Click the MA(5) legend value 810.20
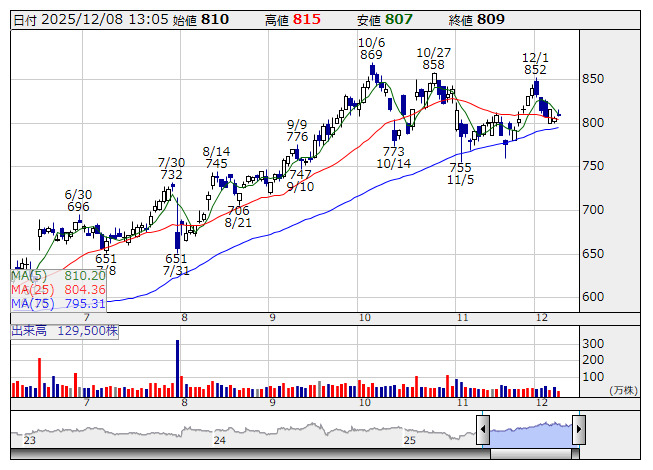The width and height of the screenshot is (653, 470). [85, 276]
